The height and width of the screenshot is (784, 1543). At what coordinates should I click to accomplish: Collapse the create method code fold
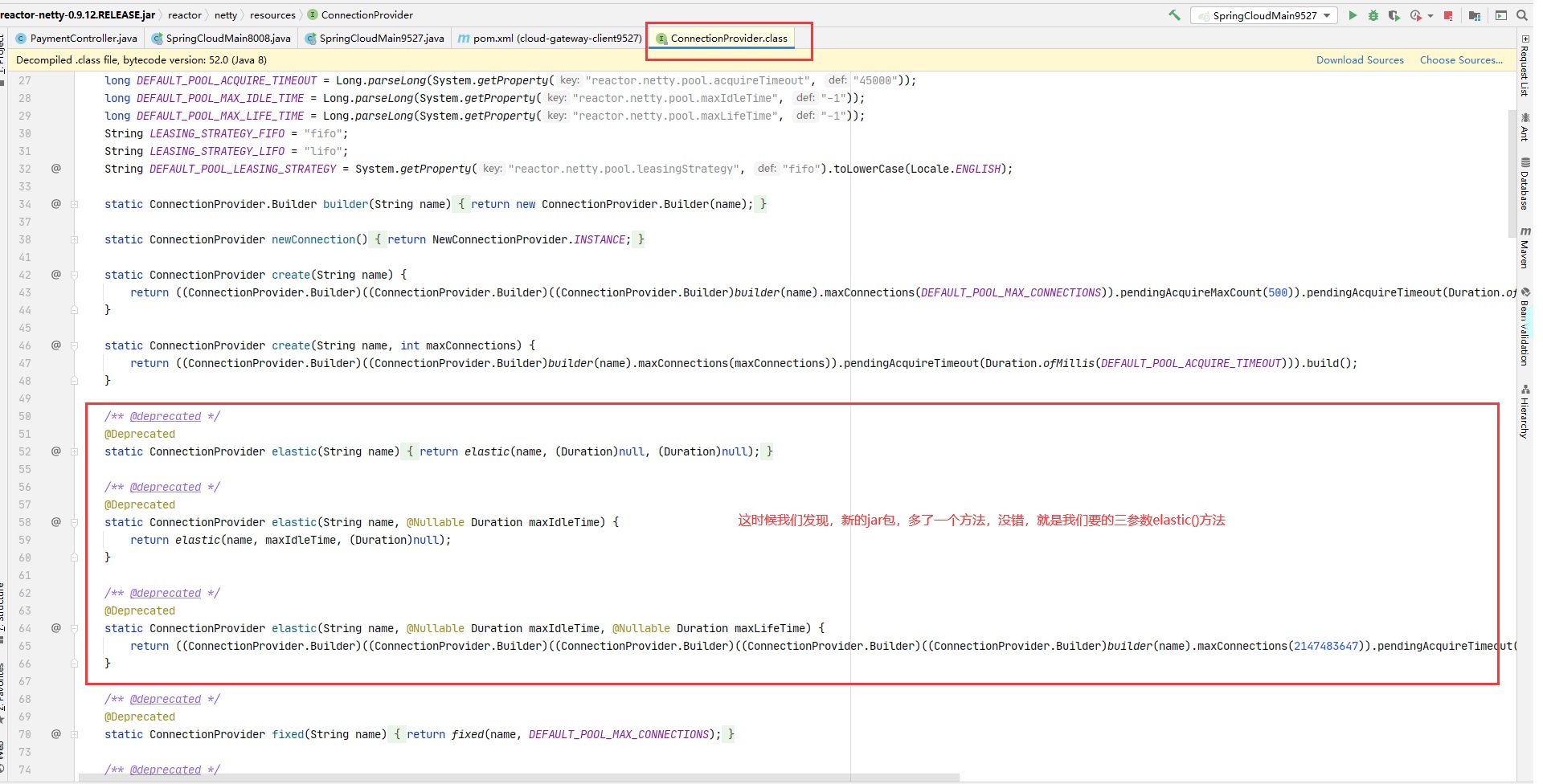[x=73, y=274]
